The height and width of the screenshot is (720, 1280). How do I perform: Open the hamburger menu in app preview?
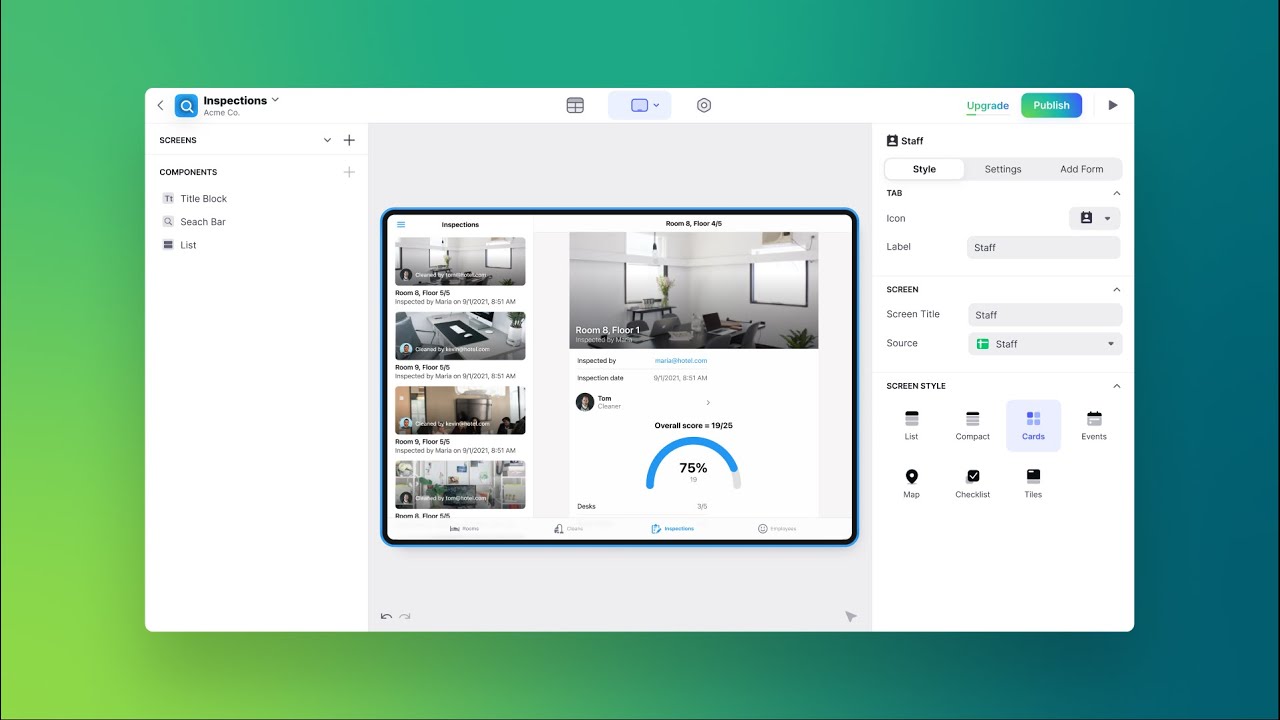click(x=401, y=224)
